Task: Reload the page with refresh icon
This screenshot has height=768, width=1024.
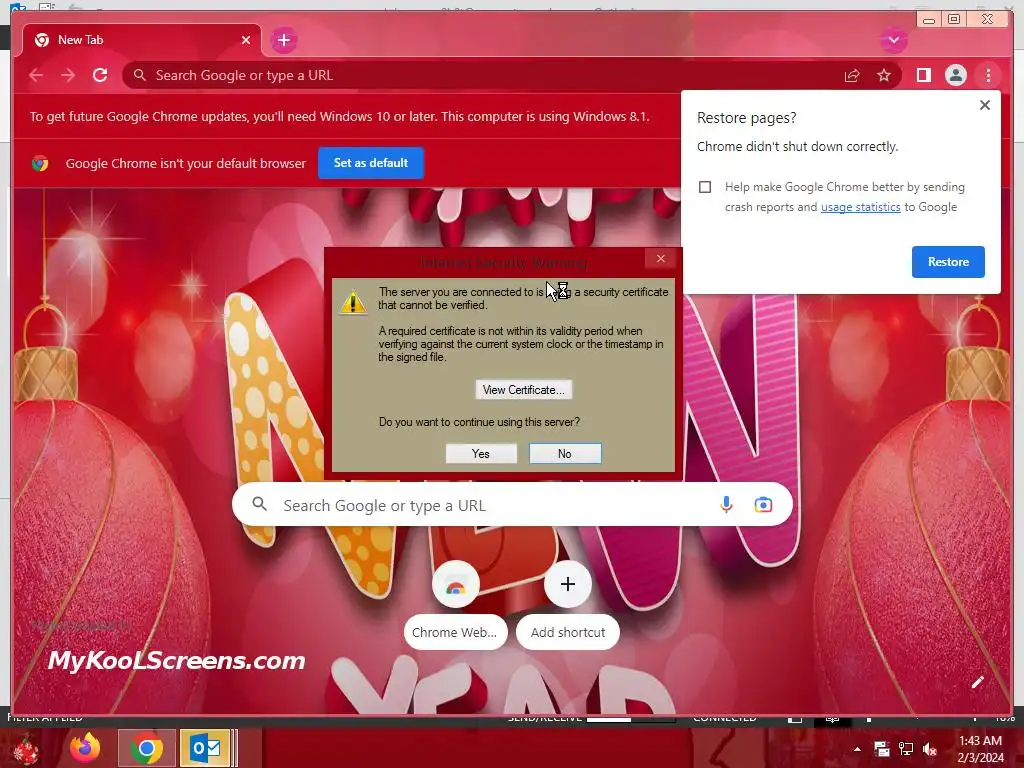Action: click(100, 75)
